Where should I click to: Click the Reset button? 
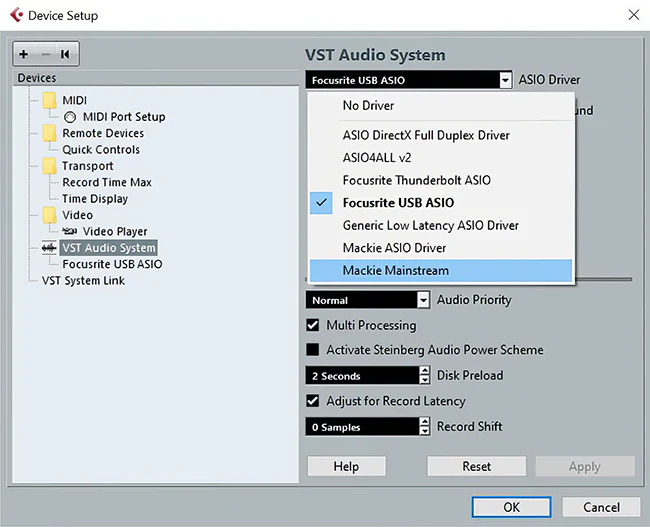(477, 466)
